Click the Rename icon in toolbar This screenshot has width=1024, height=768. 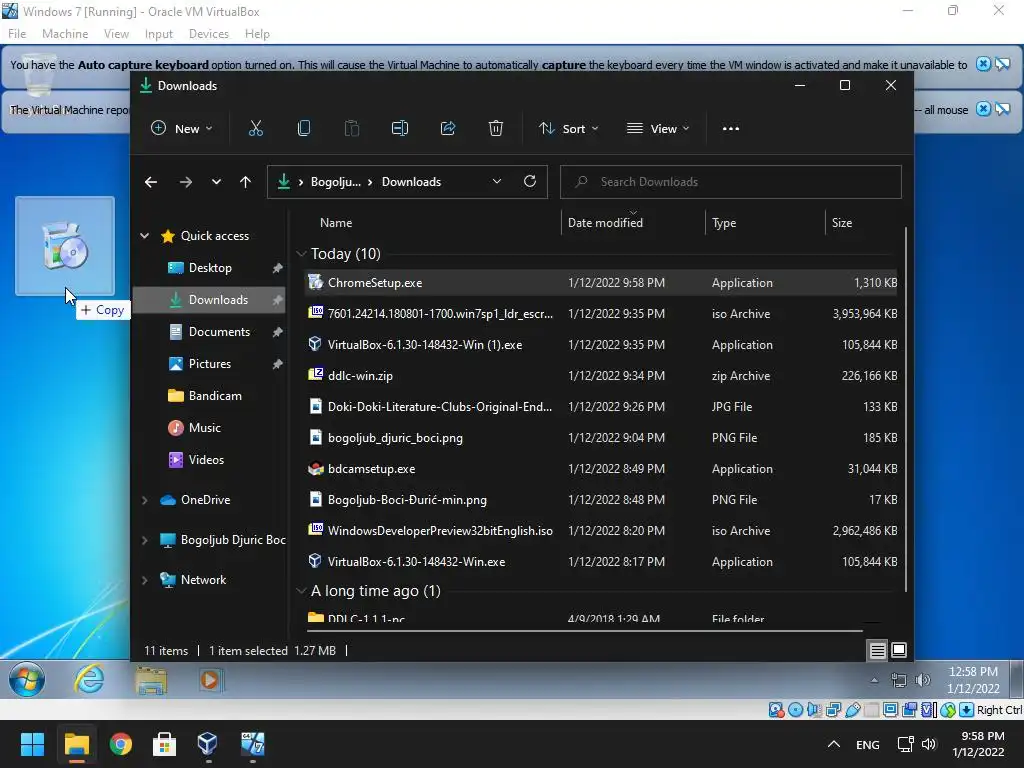click(x=400, y=129)
